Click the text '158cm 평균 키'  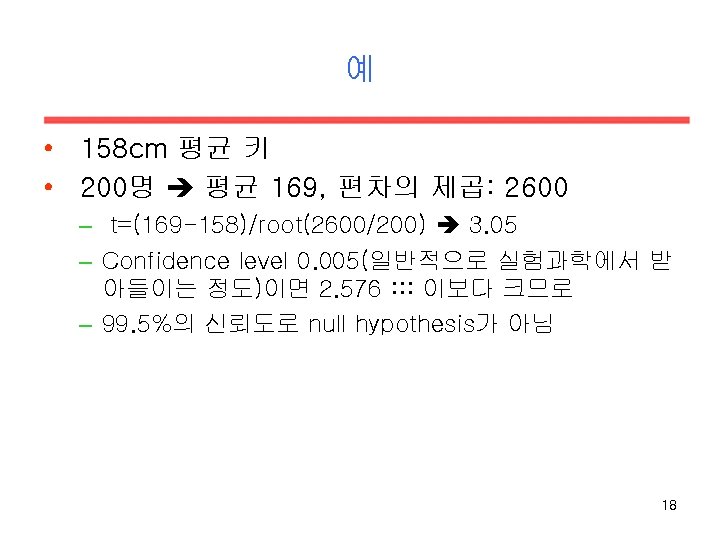175,148
